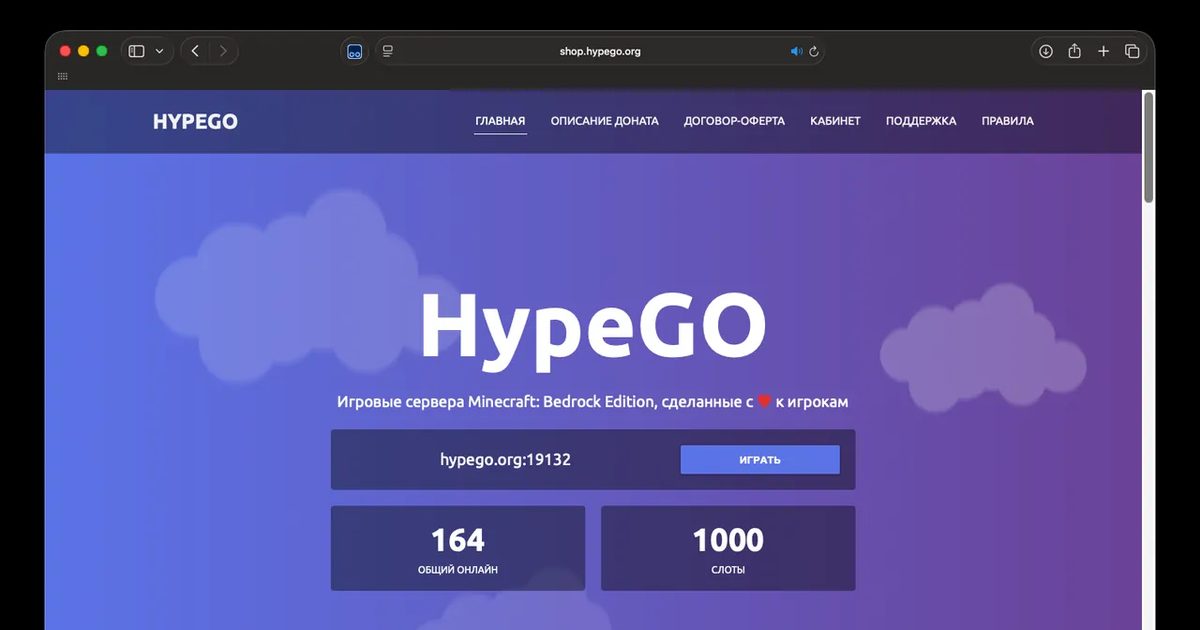Close the window with the red button
Image resolution: width=1200 pixels, height=630 pixels.
pyautogui.click(x=66, y=51)
